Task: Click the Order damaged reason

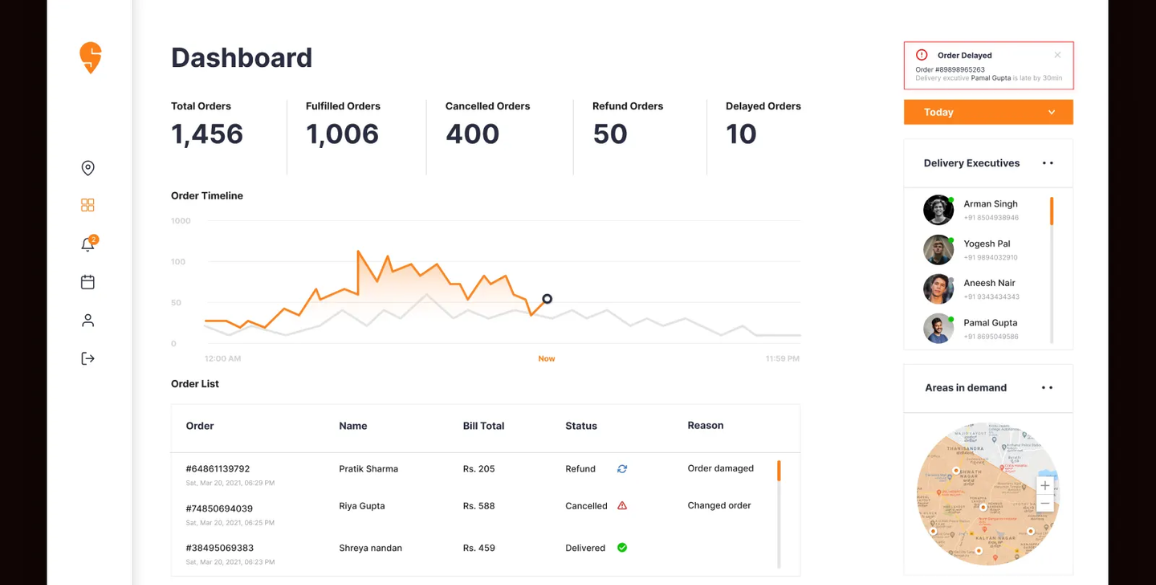Action: [x=720, y=468]
